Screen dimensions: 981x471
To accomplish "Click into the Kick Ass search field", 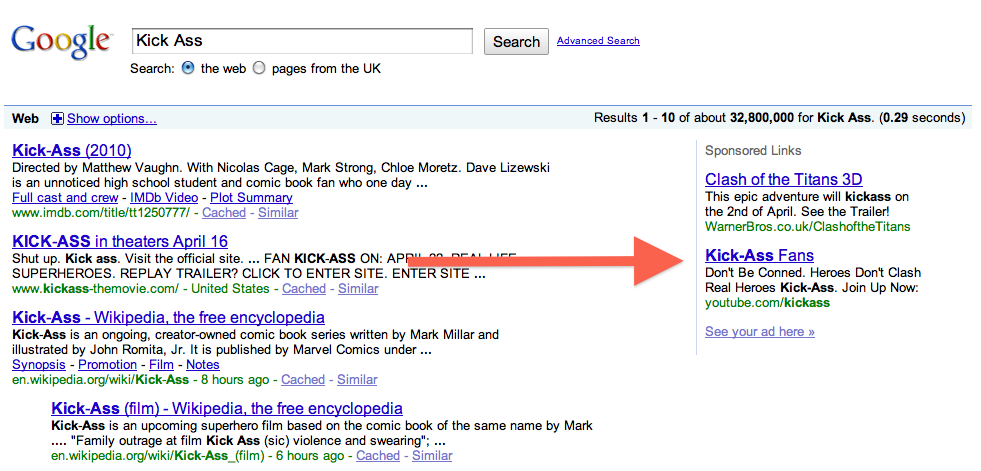I will coord(302,41).
